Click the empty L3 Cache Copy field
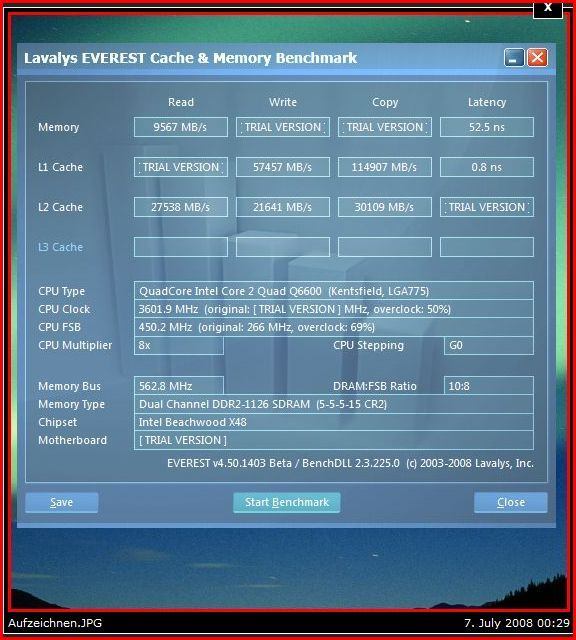The height and width of the screenshot is (640, 576). point(385,247)
